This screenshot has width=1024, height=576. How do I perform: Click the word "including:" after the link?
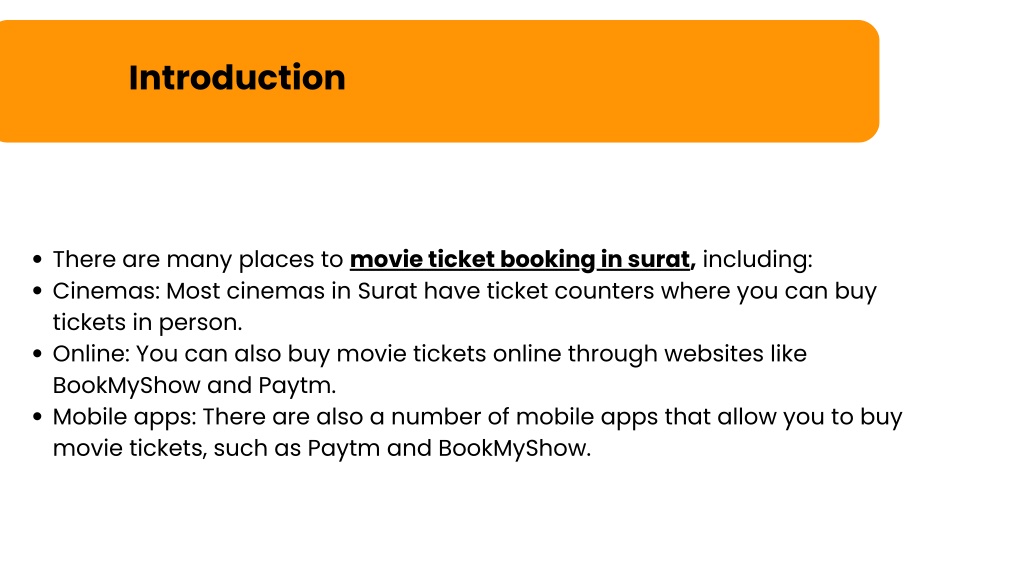click(758, 260)
